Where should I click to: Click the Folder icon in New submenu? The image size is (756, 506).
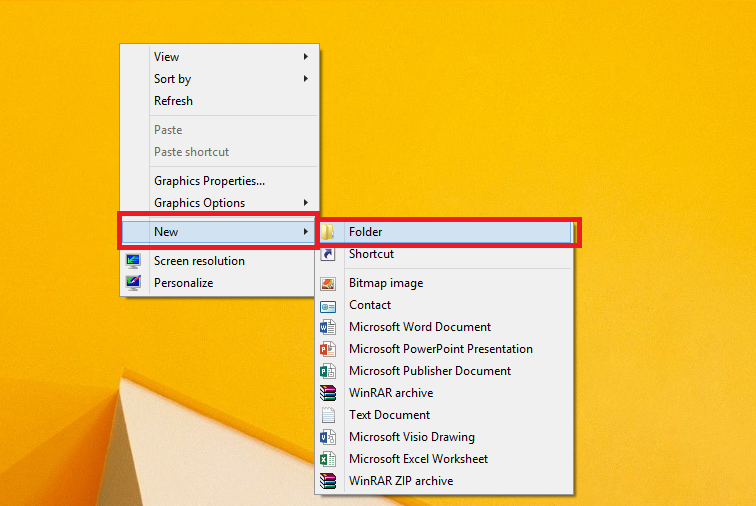click(x=328, y=232)
